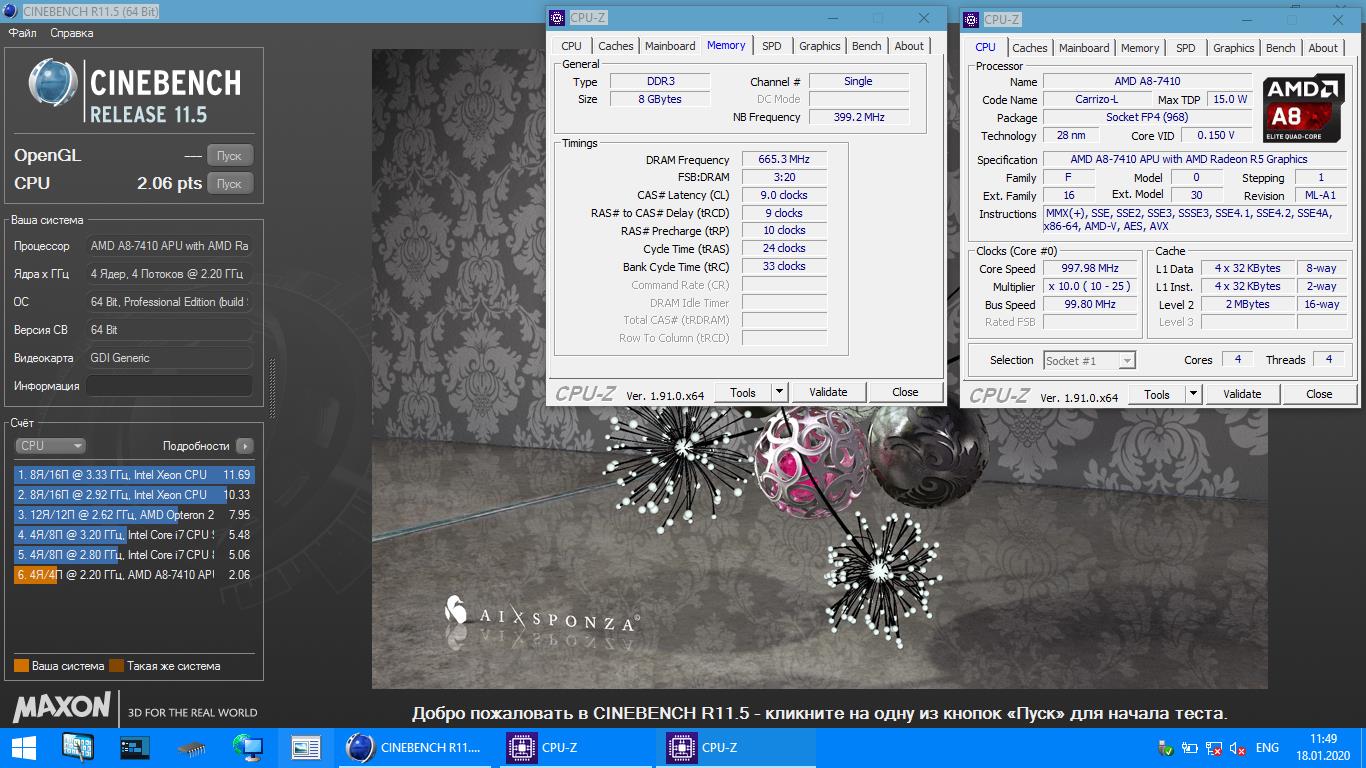
Task: Open Bench tab in CPU-Z Memory window
Action: coord(867,46)
